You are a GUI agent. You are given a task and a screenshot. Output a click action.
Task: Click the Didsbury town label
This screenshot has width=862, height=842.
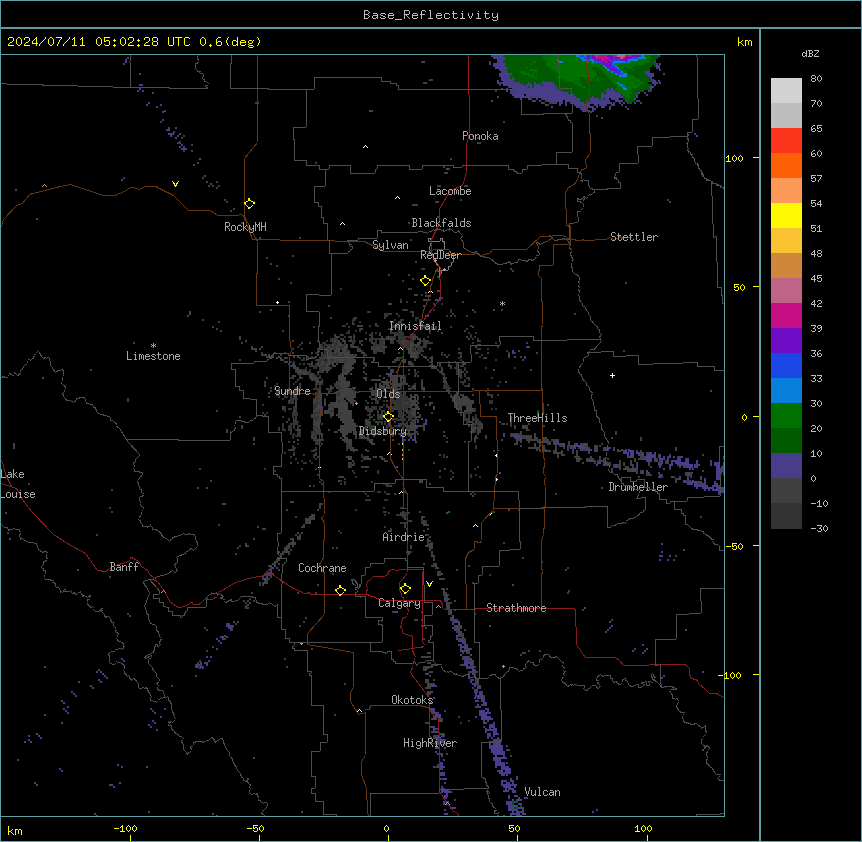click(x=383, y=431)
